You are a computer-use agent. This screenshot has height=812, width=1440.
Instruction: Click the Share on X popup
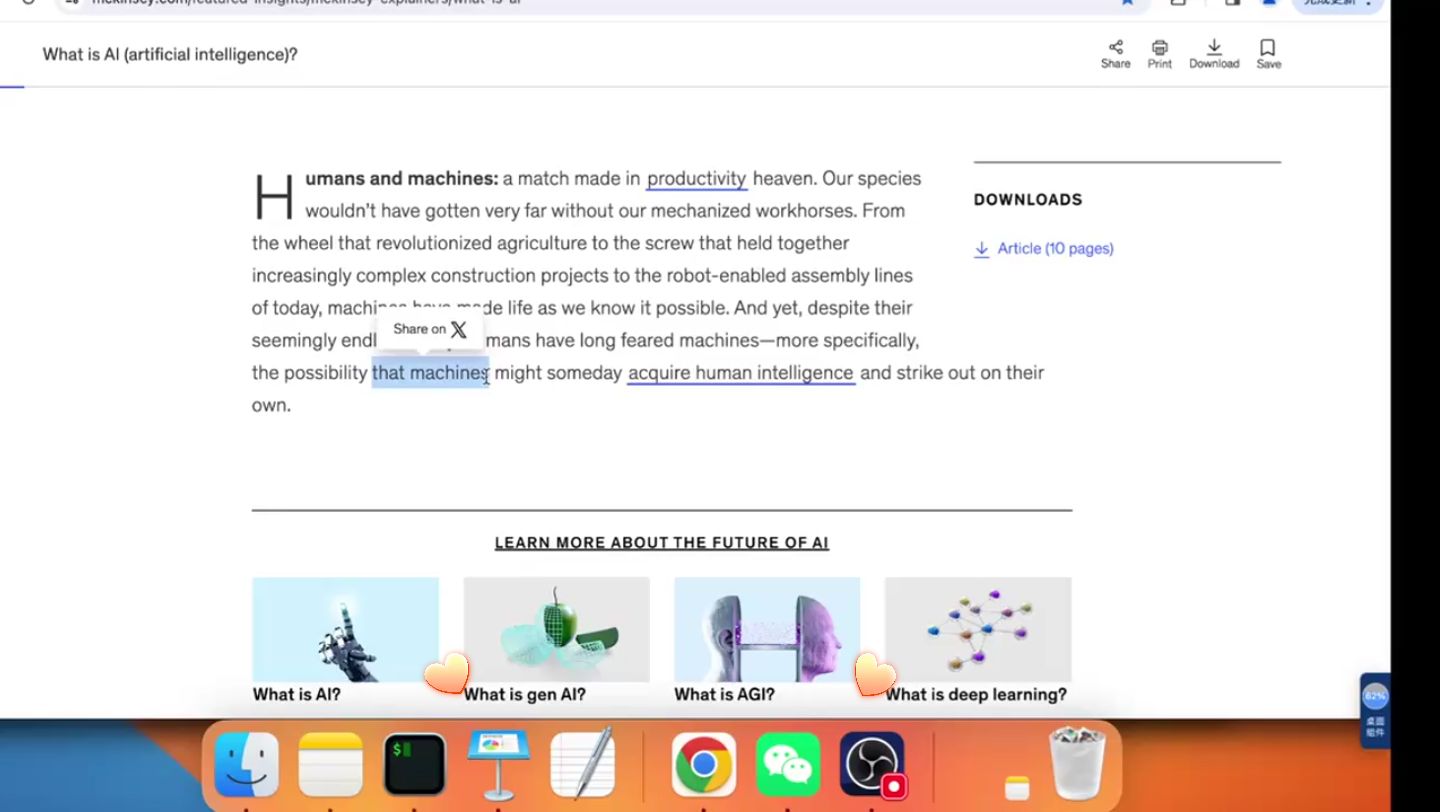430,329
